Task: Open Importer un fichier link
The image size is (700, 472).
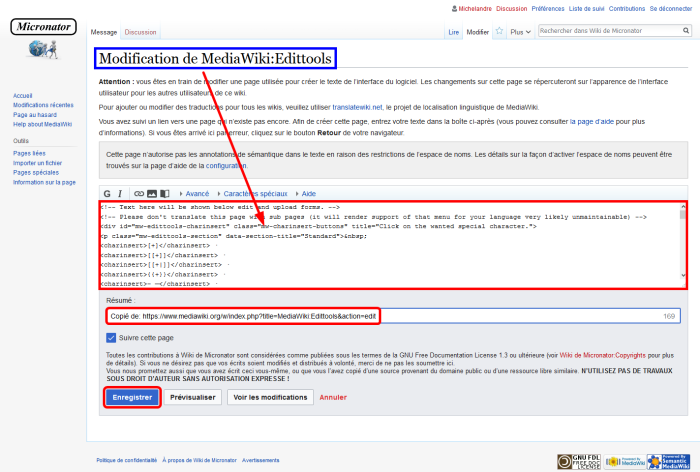Action: click(38, 163)
